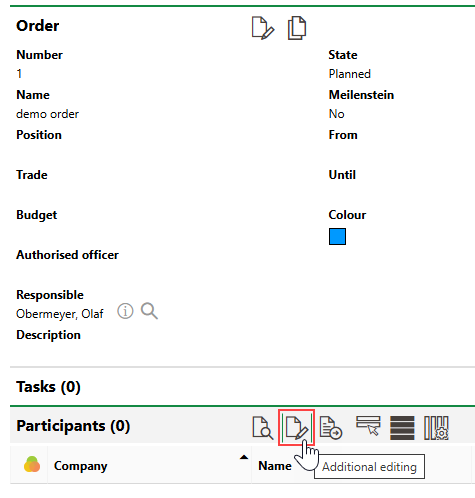
Task: Open the Participants view details icon
Action: point(263,428)
